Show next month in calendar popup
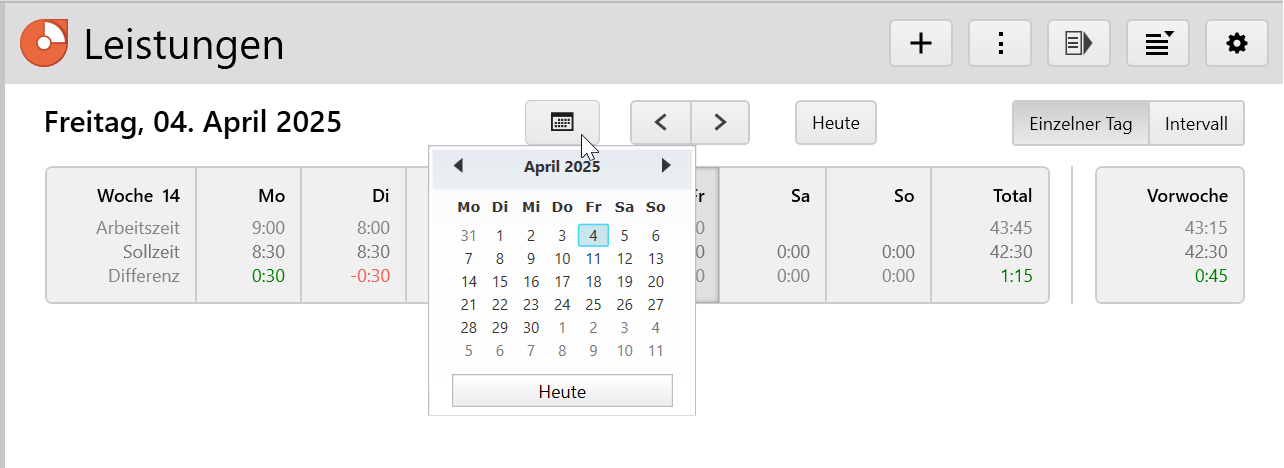The height and width of the screenshot is (468, 1284). coord(666,166)
